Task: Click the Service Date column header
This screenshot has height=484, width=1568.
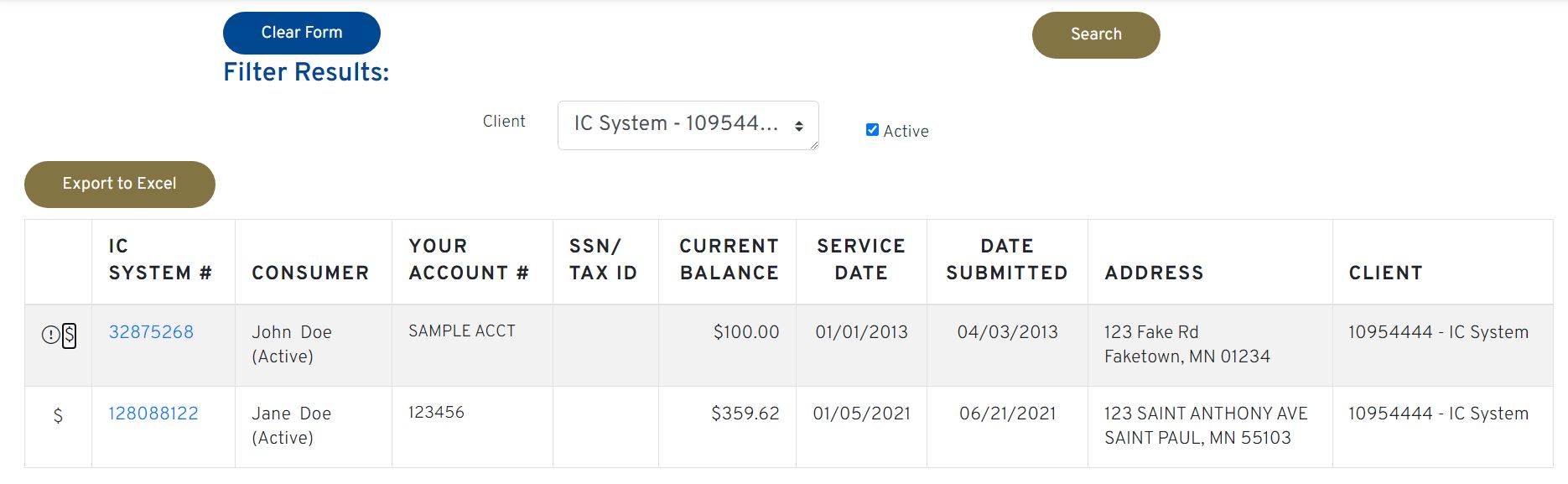Action: [x=861, y=260]
